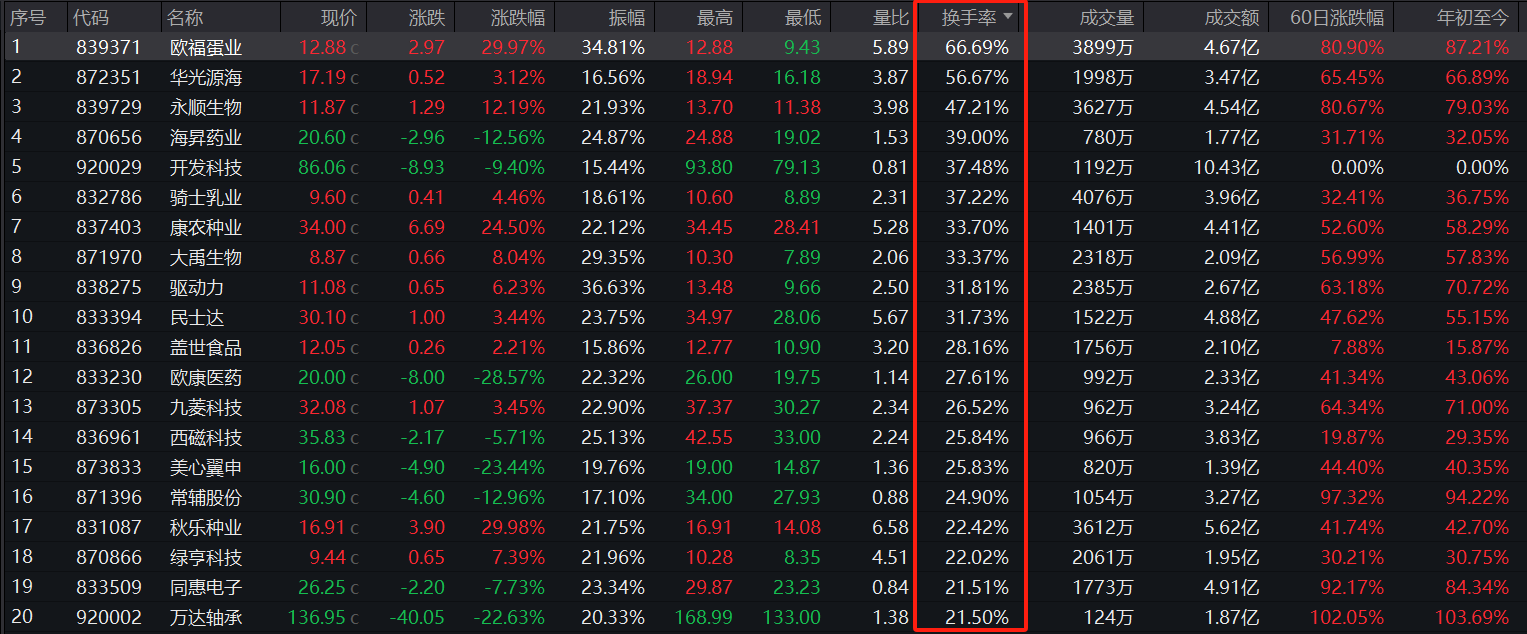Click price 136.95 of 万达轴承
This screenshot has width=1527, height=634.
click(x=317, y=617)
